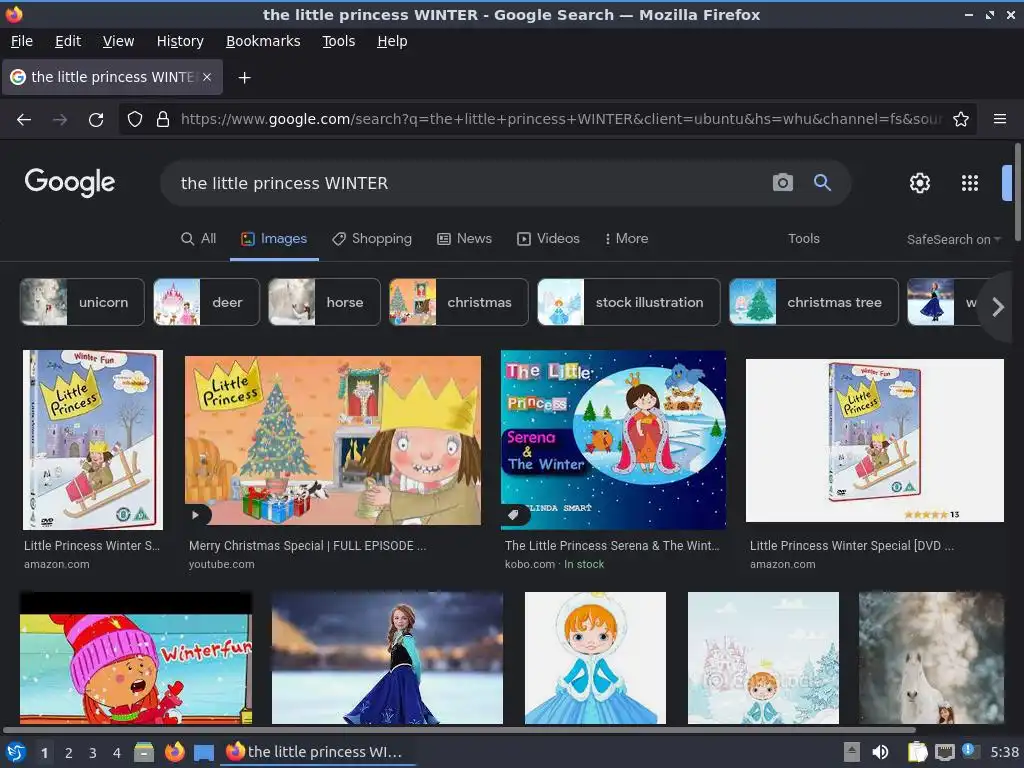Open the File menu

[x=22, y=41]
